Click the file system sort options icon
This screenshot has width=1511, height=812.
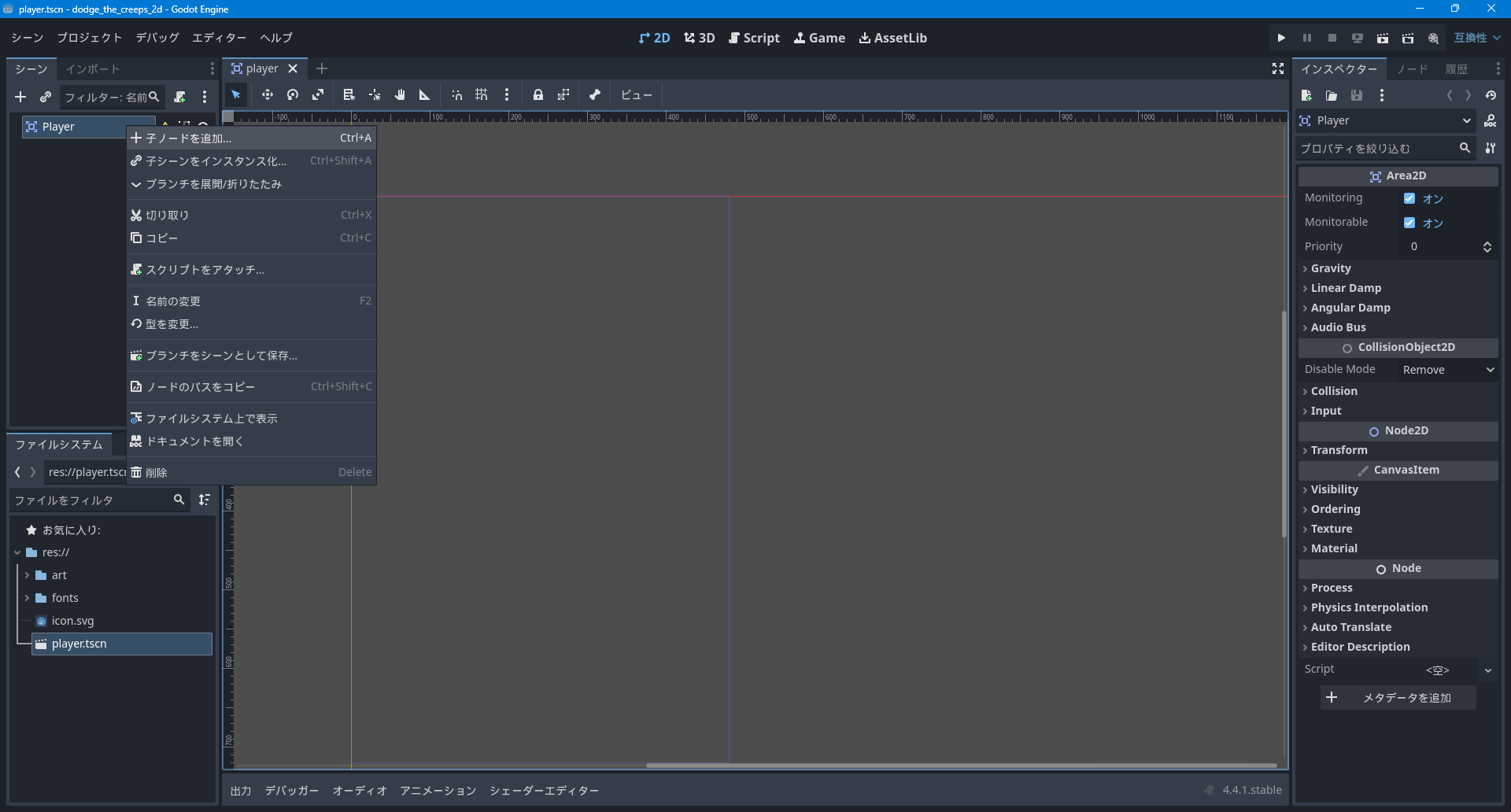pyautogui.click(x=205, y=500)
